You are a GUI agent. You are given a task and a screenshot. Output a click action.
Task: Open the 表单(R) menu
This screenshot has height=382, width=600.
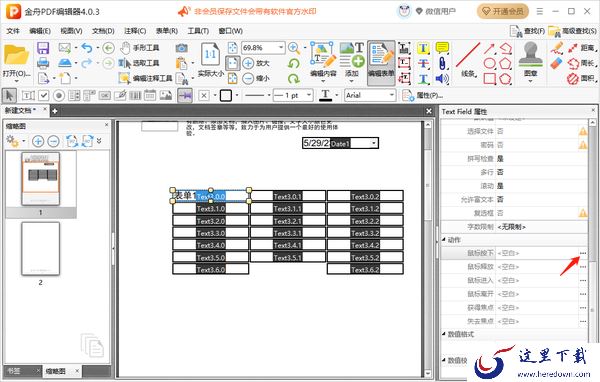[166, 31]
